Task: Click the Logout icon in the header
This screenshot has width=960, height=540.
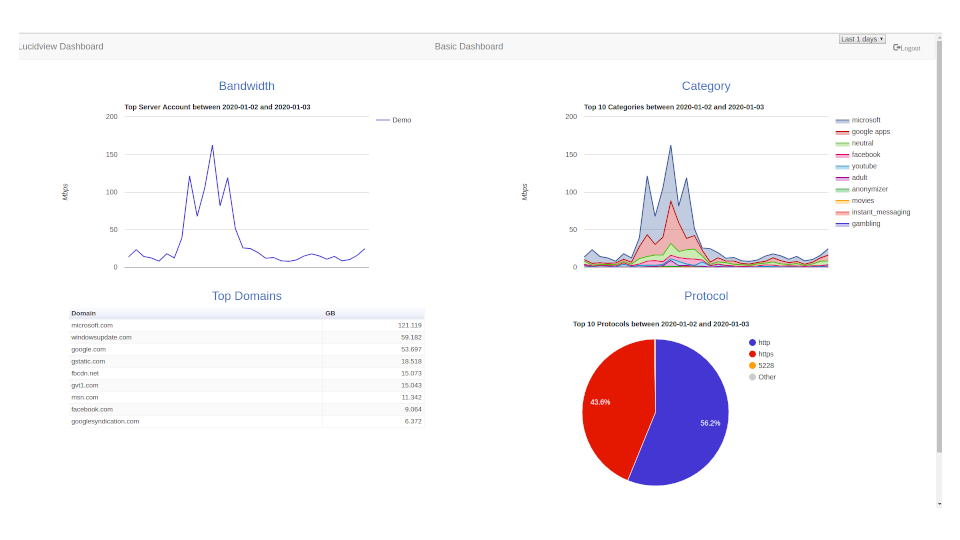Action: [x=897, y=47]
